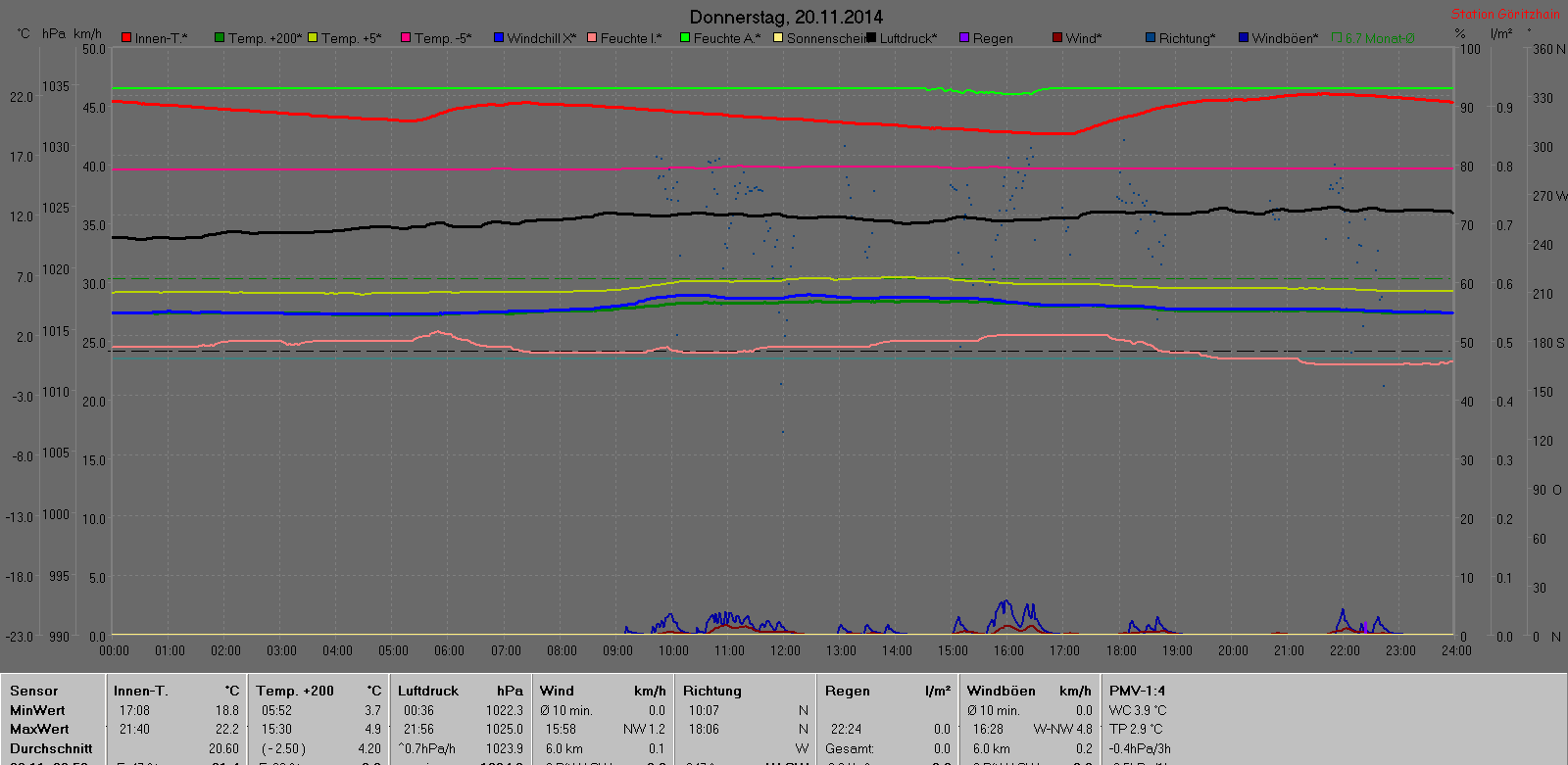
Task: Click the pink Temp. -5 legend square
Action: (x=406, y=38)
